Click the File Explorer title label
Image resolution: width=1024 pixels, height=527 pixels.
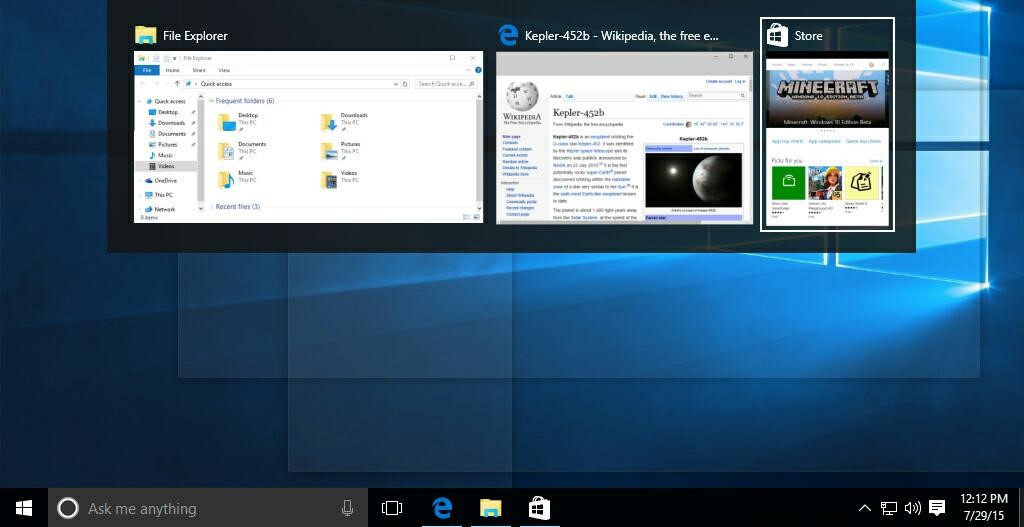(195, 36)
